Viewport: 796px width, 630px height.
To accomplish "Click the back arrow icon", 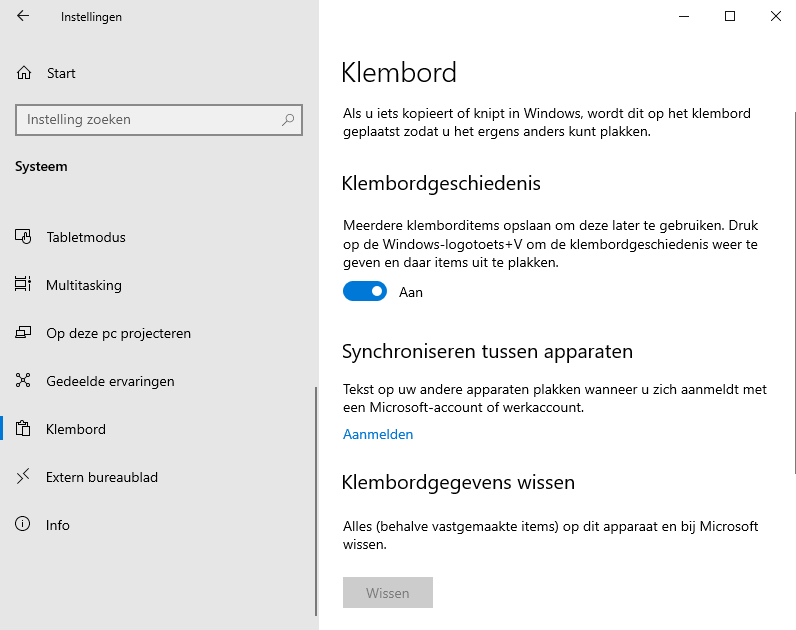I will 23,17.
